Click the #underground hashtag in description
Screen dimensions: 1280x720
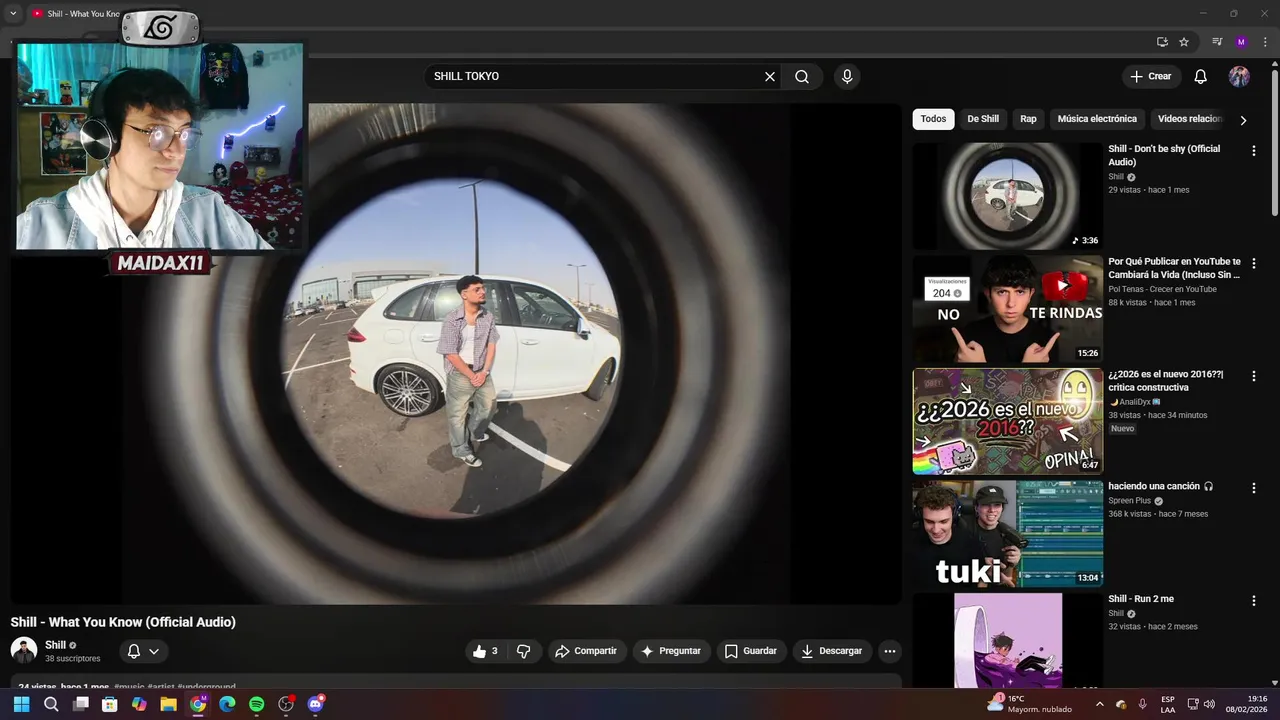click(206, 686)
